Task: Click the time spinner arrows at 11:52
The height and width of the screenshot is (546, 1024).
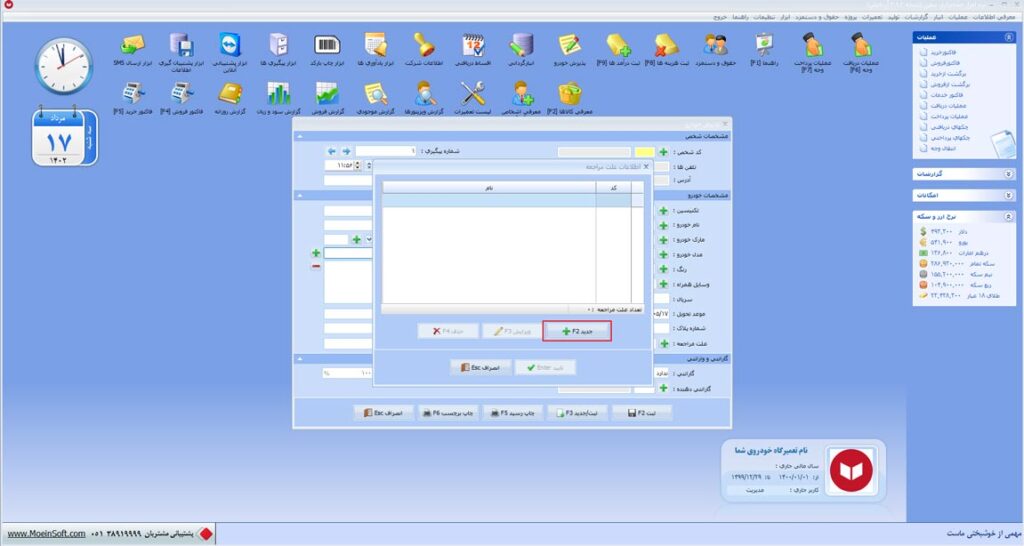Action: coord(357,166)
